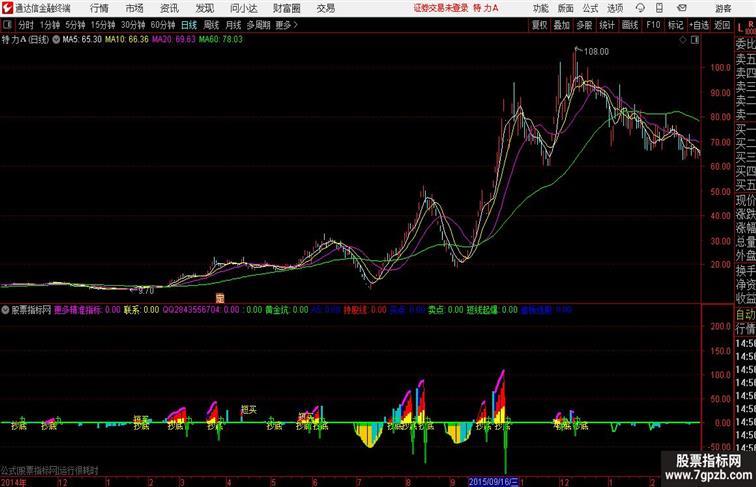This screenshot has height=487, width=756.
Task: Click the 2014年 timeline label
Action: click(x=14, y=482)
